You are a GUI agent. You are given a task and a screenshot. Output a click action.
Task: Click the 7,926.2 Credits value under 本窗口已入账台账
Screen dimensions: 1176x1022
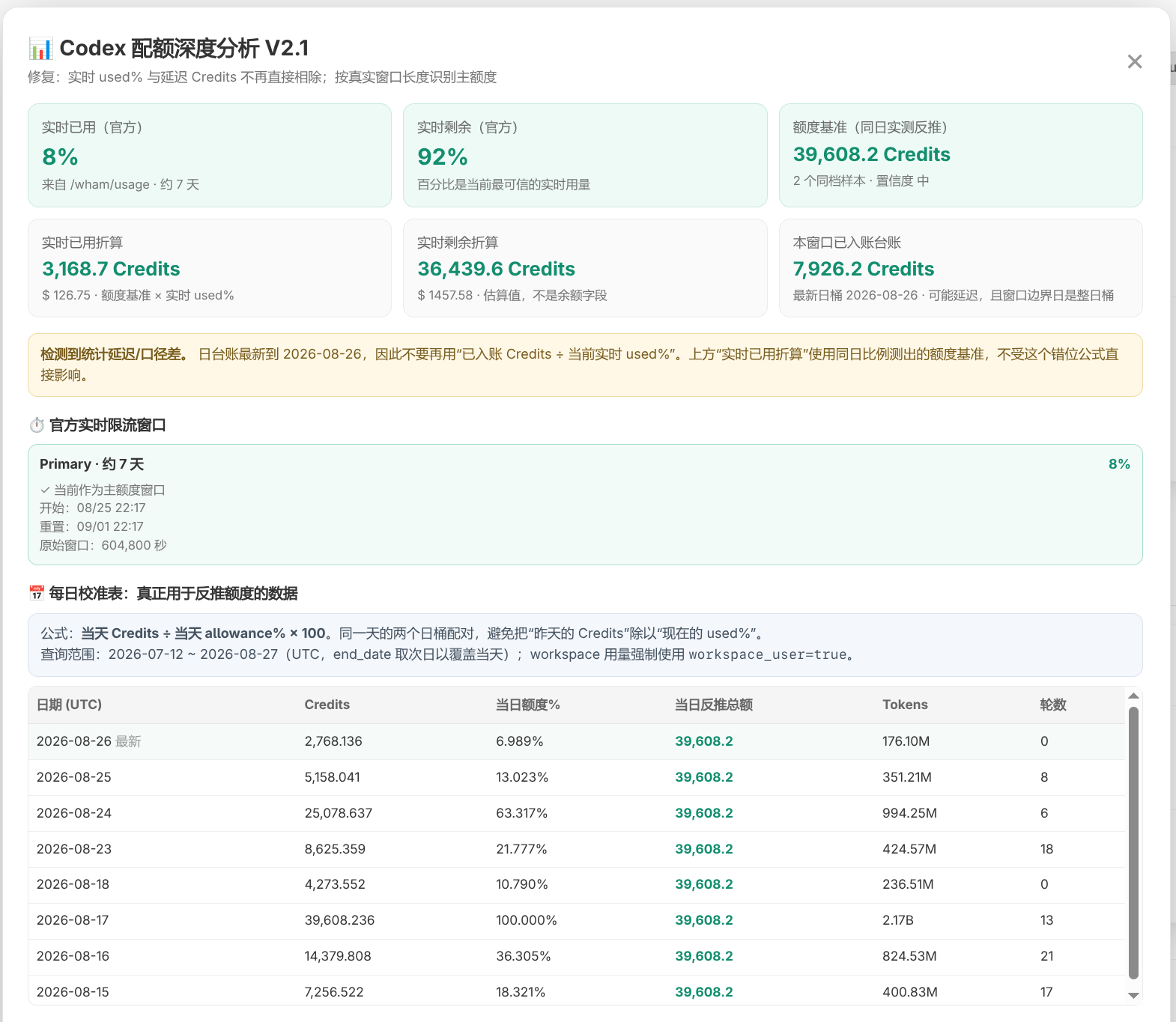864,269
